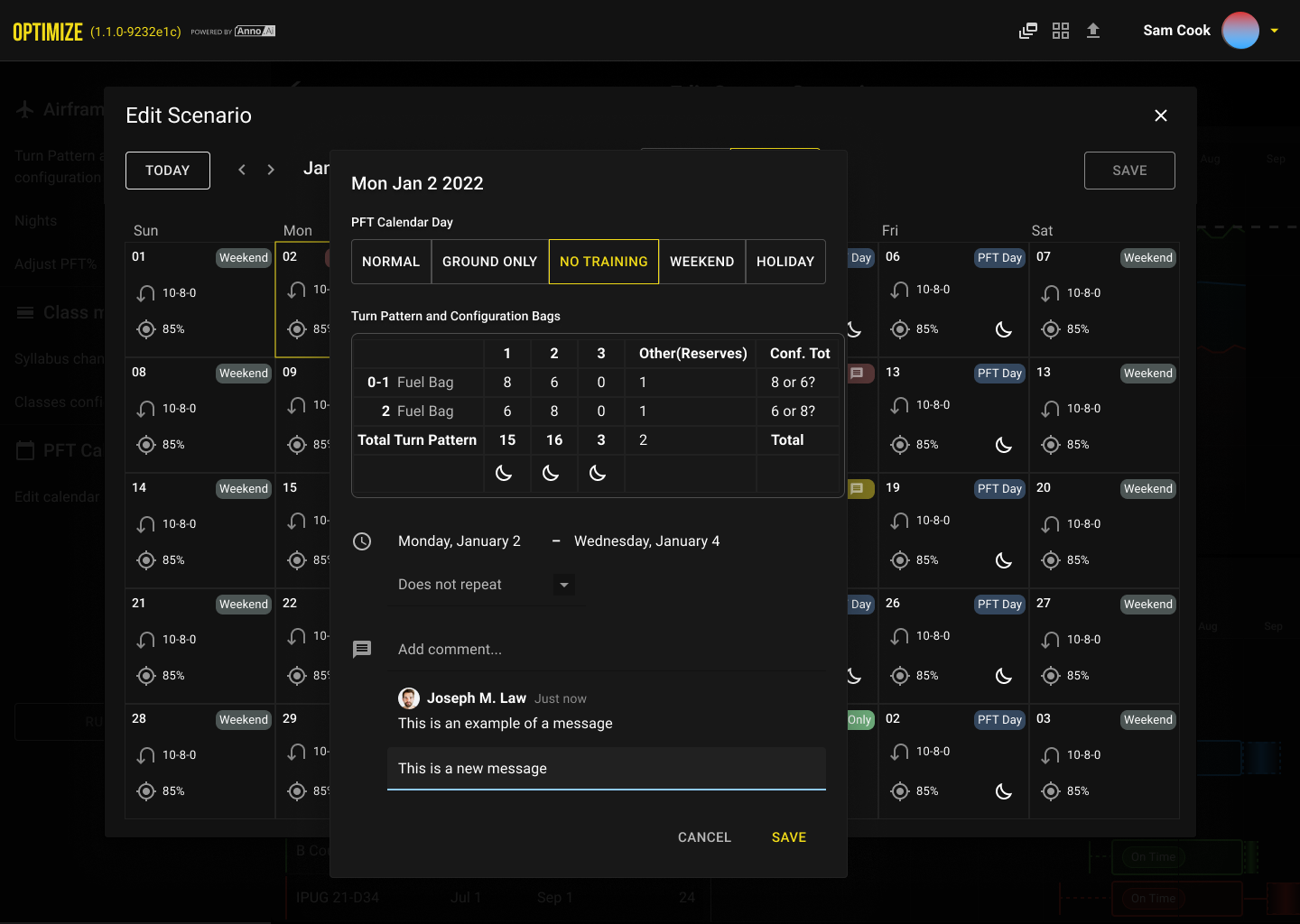Click the comment bubble icon beside Add comment

[363, 649]
